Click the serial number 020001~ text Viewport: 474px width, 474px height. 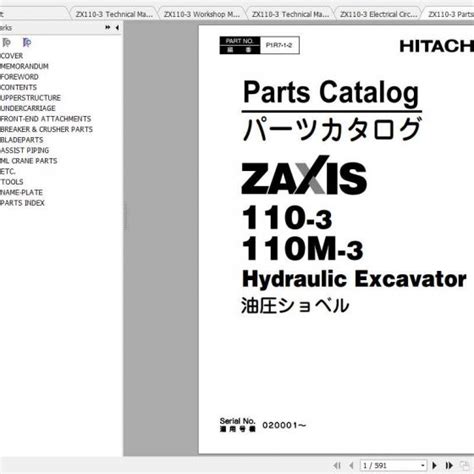[x=284, y=425]
